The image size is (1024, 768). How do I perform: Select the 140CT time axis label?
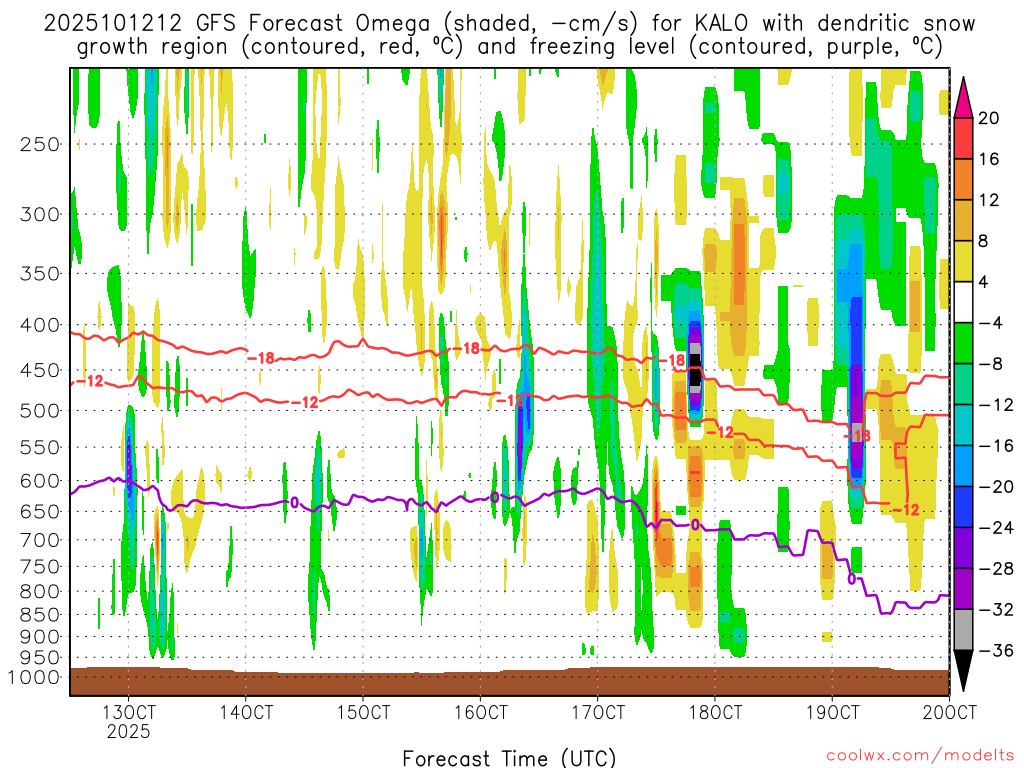pyautogui.click(x=246, y=711)
